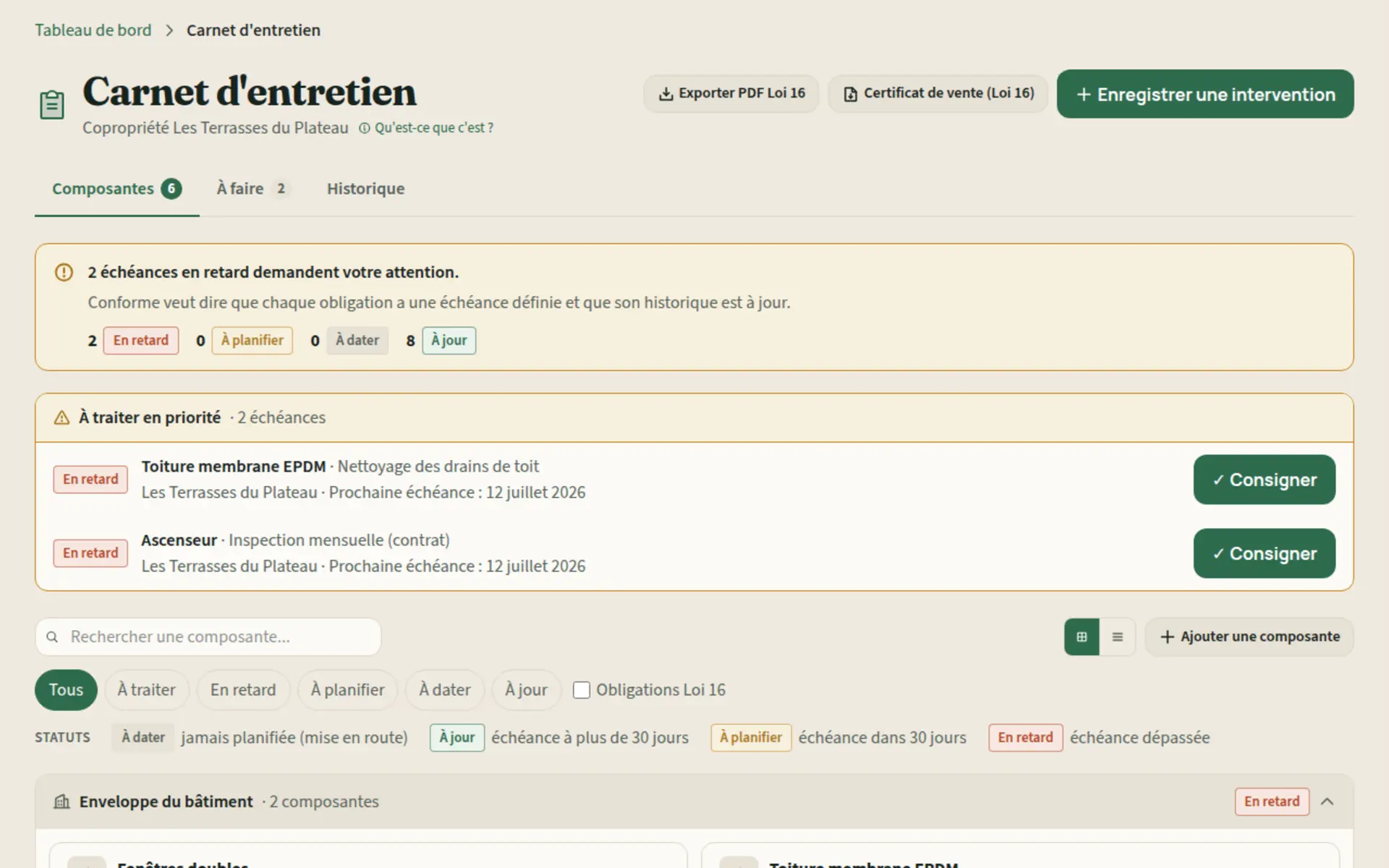
Task: Switch to grid view
Action: click(1082, 637)
